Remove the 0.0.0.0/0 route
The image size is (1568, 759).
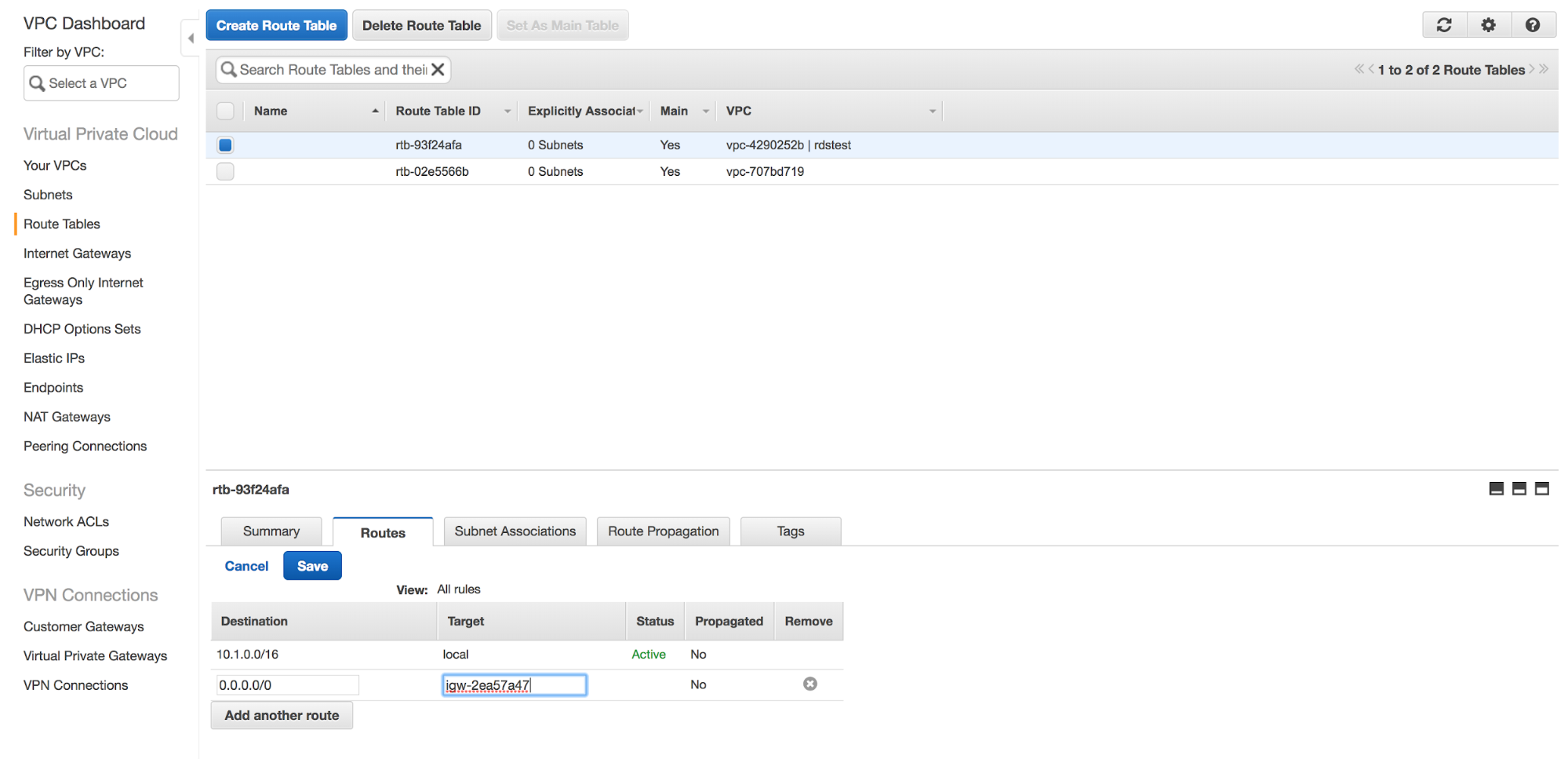click(809, 684)
